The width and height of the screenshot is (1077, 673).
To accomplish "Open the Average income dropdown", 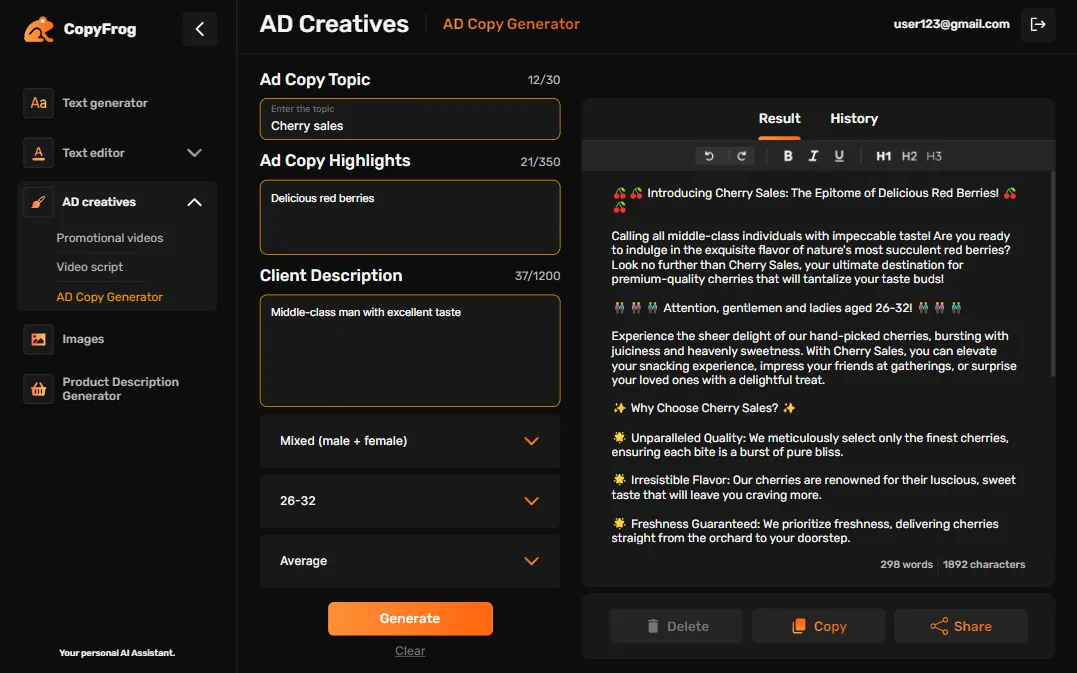I will [x=410, y=561].
